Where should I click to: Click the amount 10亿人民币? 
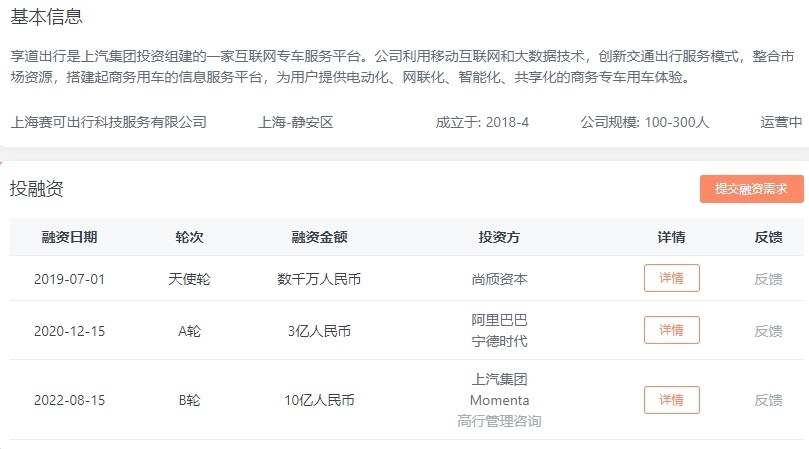pyautogui.click(x=319, y=400)
